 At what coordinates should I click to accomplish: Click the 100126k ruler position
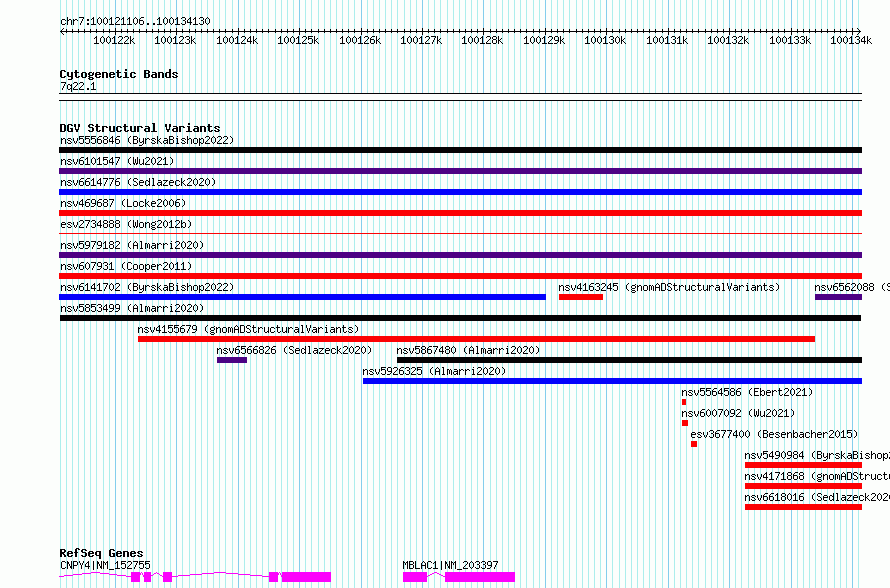click(360, 40)
